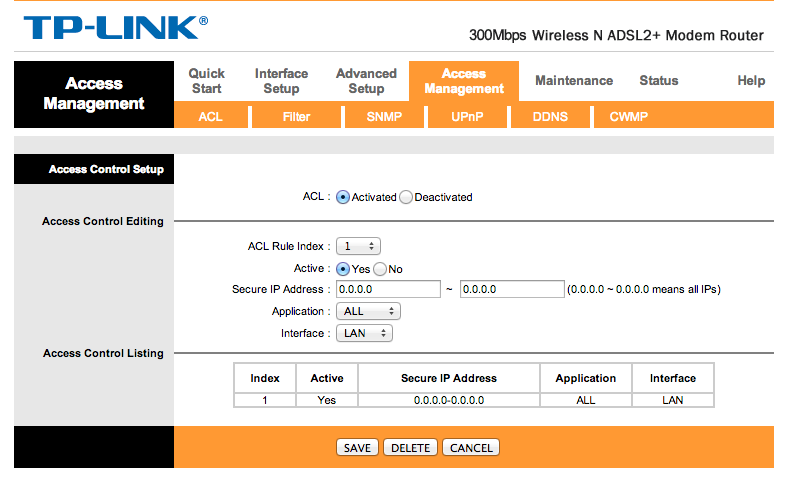Go to the Status tab

point(659,81)
